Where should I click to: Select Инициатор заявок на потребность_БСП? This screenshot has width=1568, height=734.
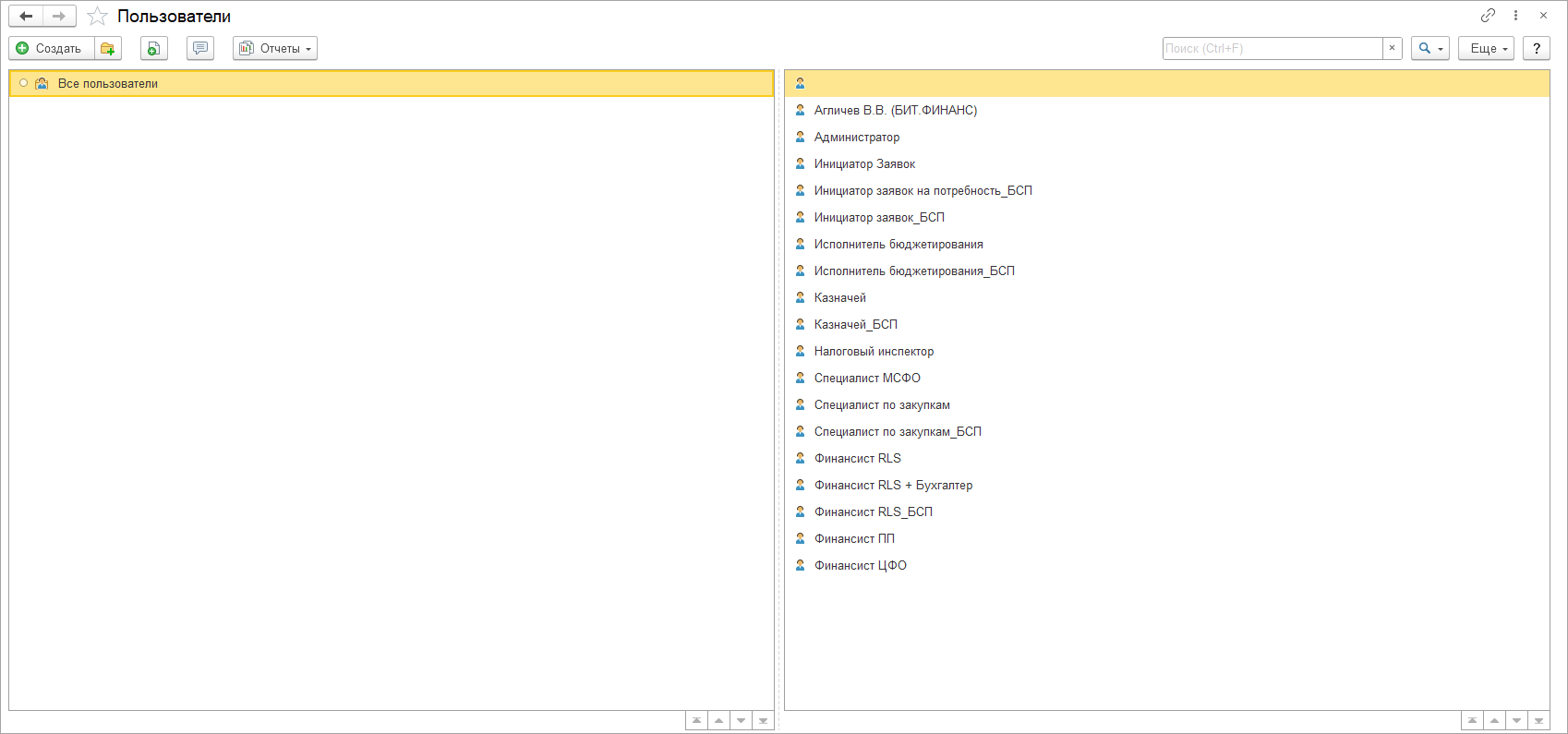click(x=1167, y=190)
